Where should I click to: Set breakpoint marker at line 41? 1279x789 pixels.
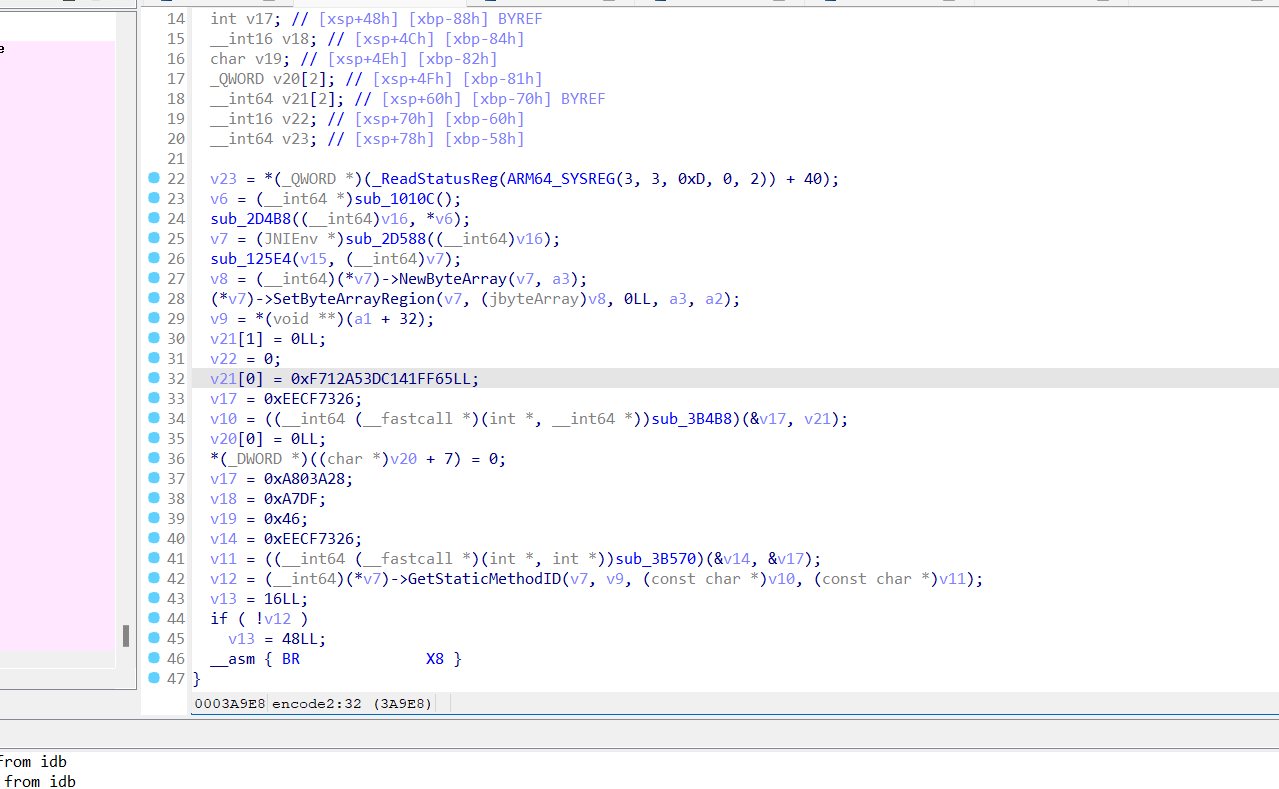tap(154, 558)
